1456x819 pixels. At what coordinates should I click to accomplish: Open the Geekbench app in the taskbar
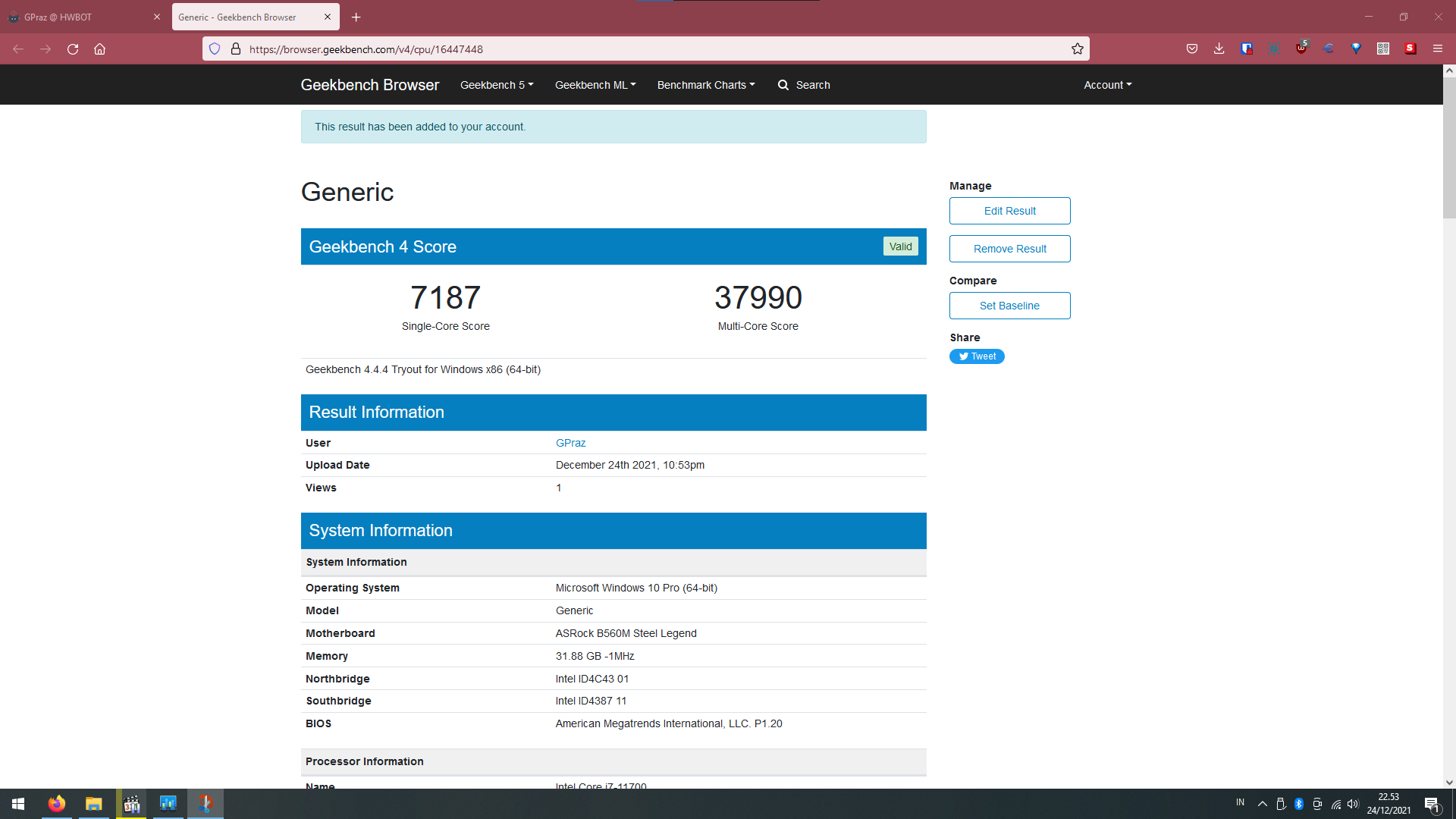pyautogui.click(x=168, y=804)
